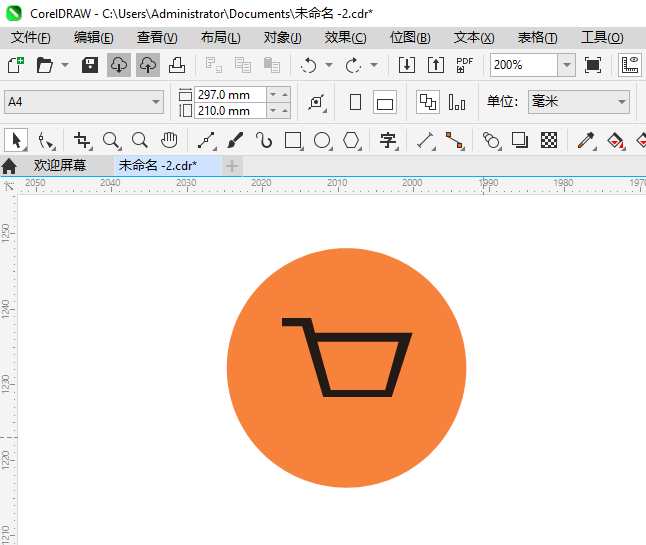Select the Transparency checkerboard tool

click(x=549, y=140)
